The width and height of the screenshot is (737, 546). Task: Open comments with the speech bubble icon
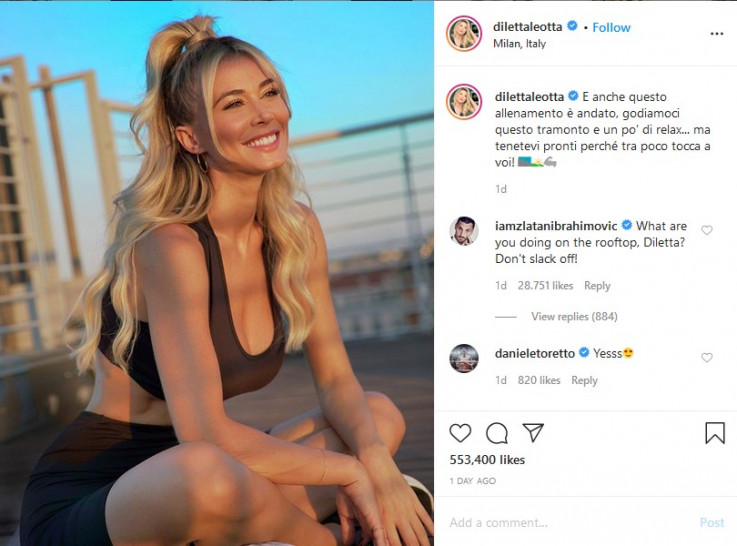[497, 433]
